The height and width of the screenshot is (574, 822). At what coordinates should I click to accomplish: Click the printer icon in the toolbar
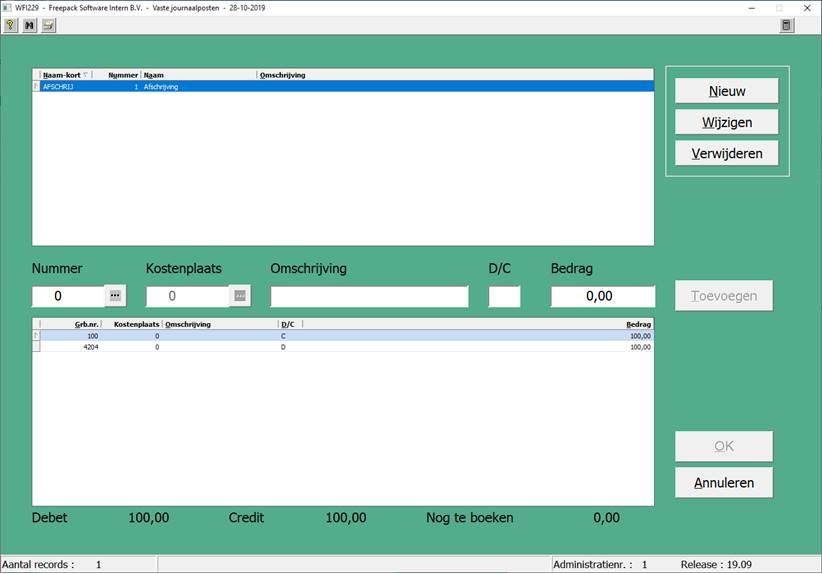click(49, 25)
